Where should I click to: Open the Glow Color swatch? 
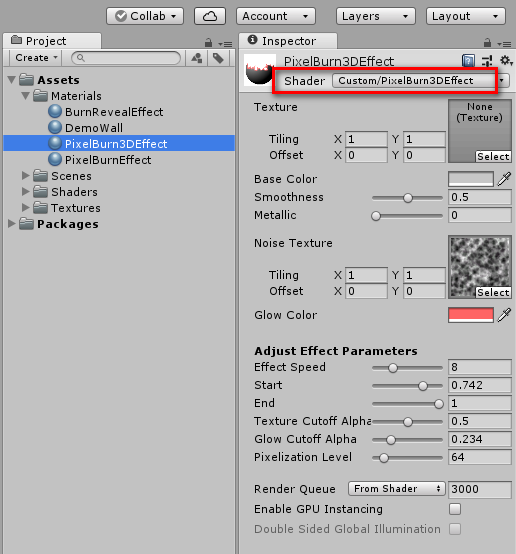click(x=471, y=315)
